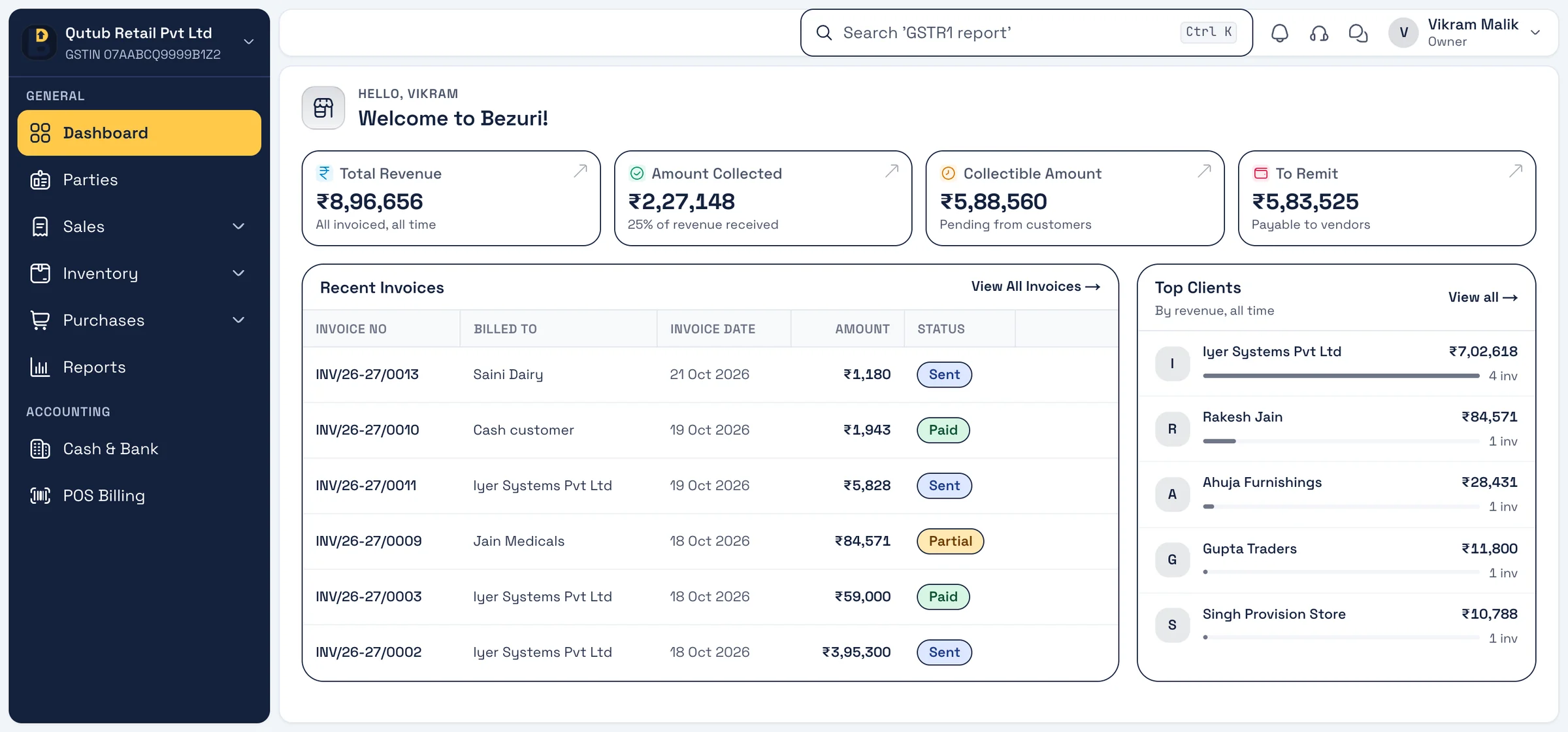Open the notifications bell icon
Screen dimensions: 1568x732
point(1279,33)
